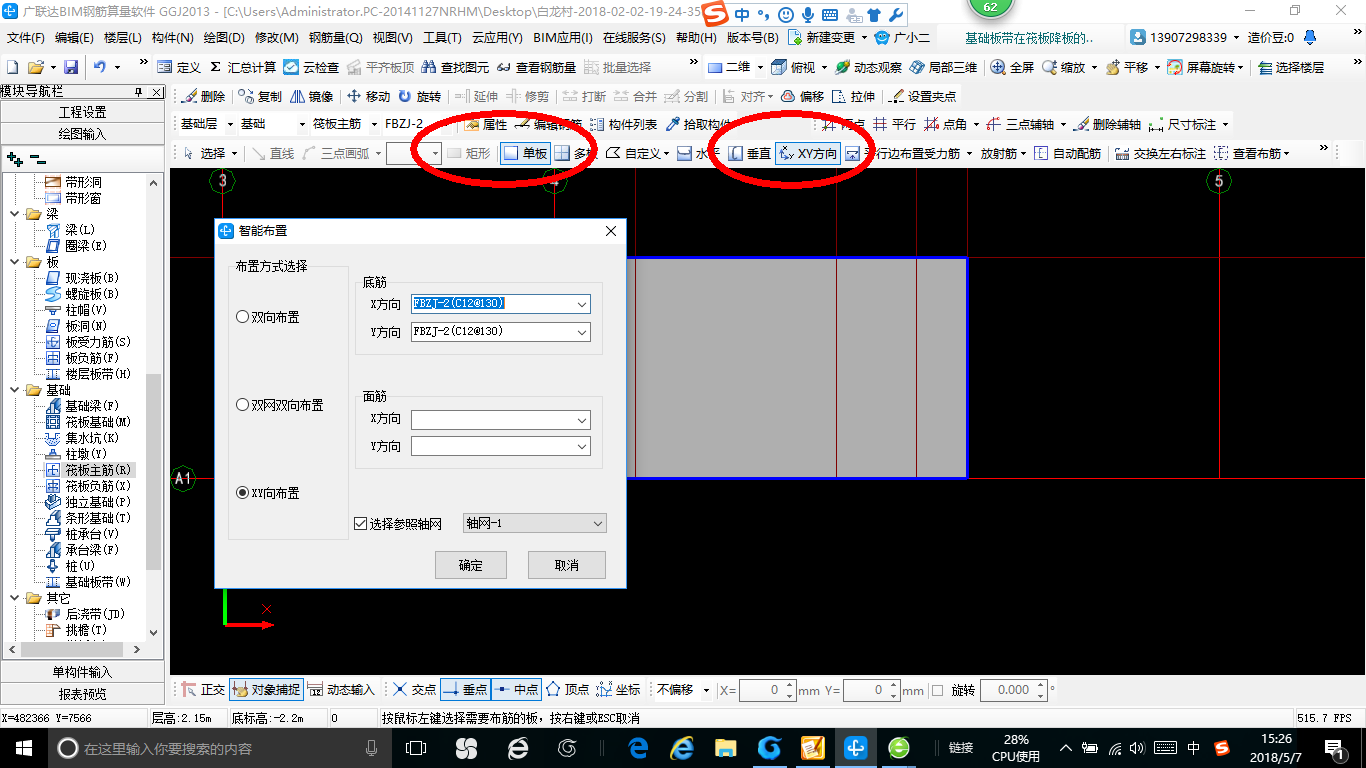Open the 轴网-1 grid dropdown
The height and width of the screenshot is (768, 1366).
[x=534, y=523]
